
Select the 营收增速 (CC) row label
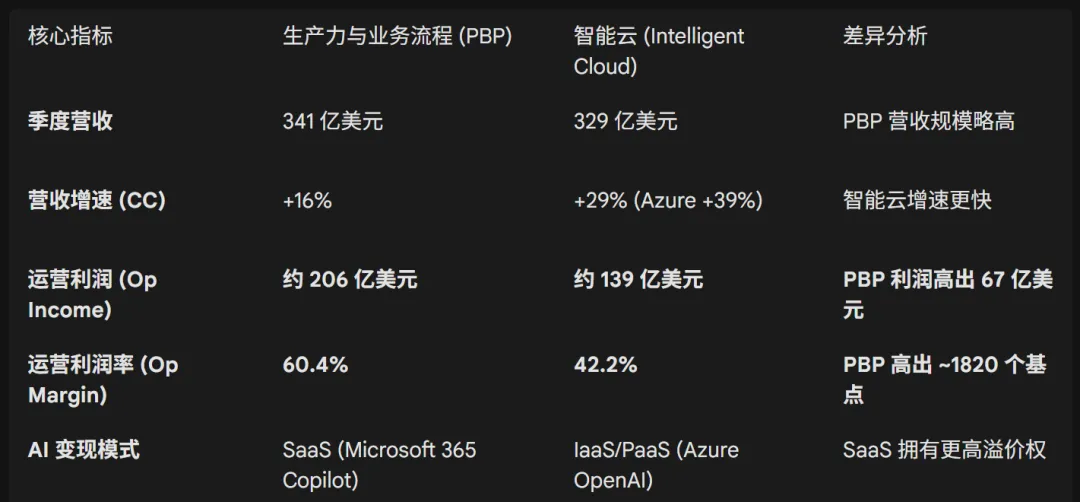coord(96,200)
